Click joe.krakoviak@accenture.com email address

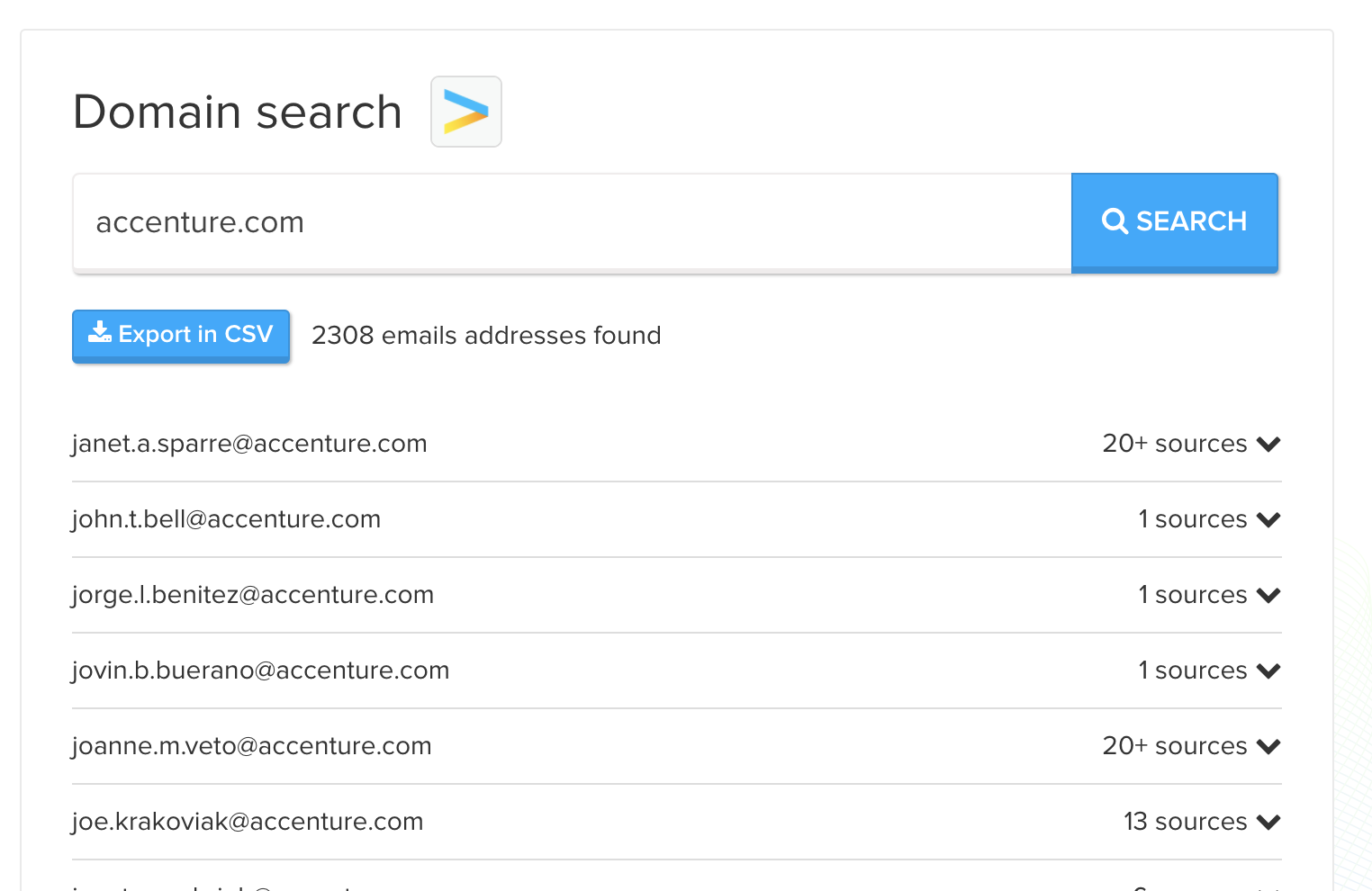(248, 822)
